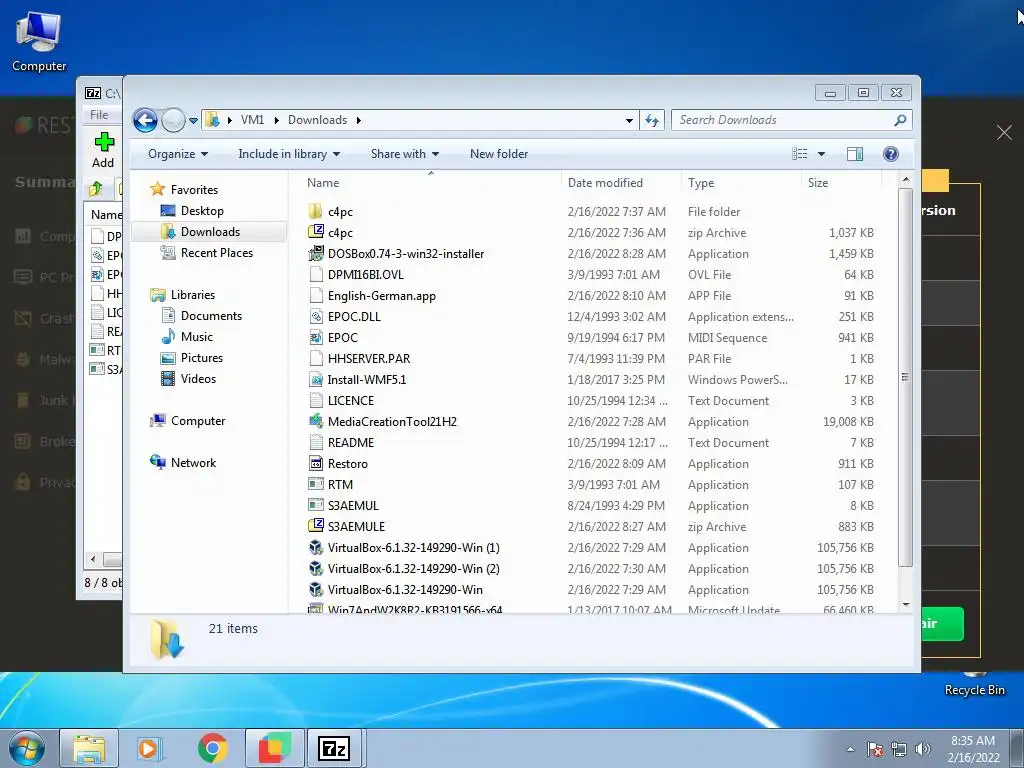Open Desktop in Favorites
The width and height of the screenshot is (1024, 768).
(193, 211)
